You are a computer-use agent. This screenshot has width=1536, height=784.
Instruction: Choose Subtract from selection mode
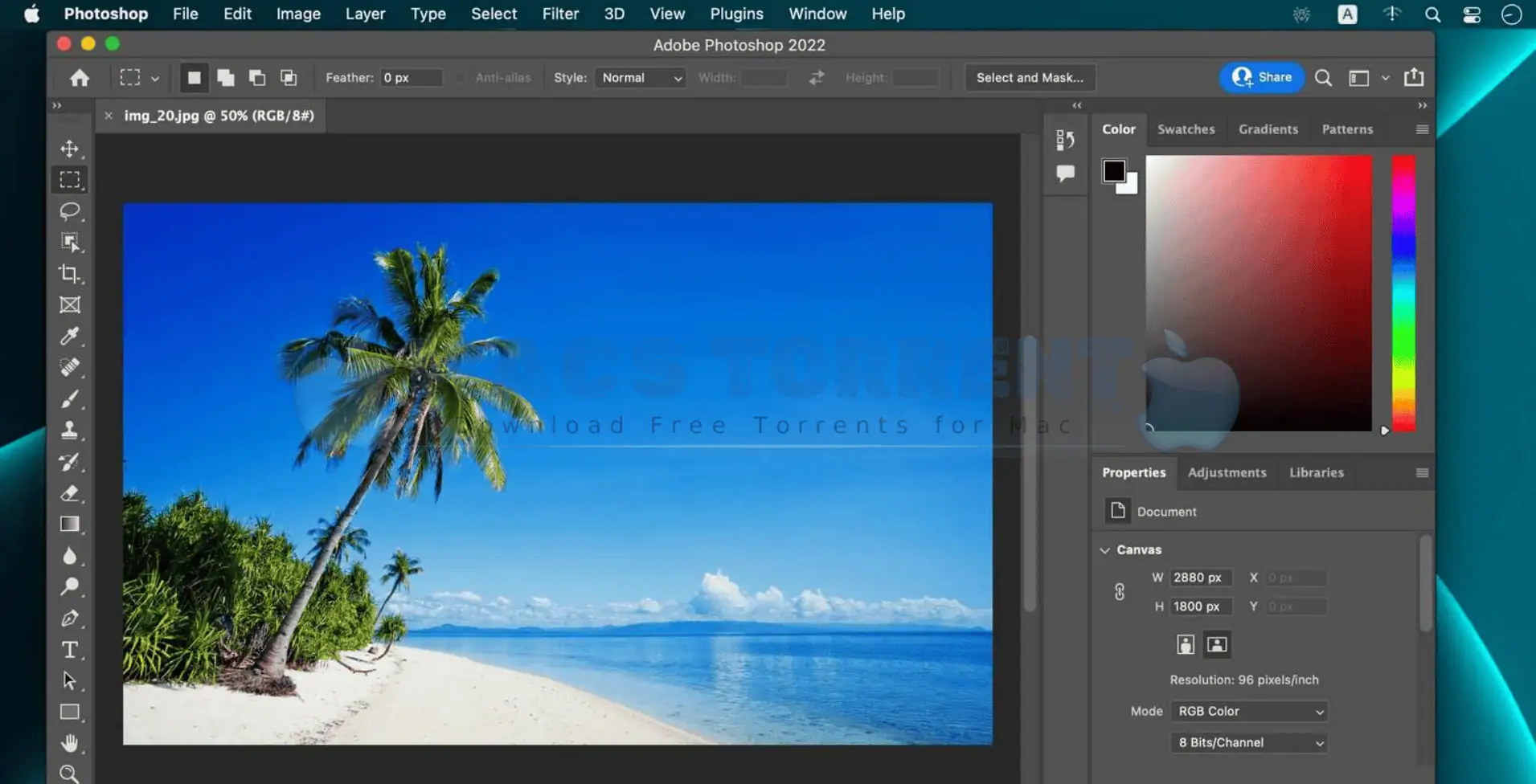257,78
